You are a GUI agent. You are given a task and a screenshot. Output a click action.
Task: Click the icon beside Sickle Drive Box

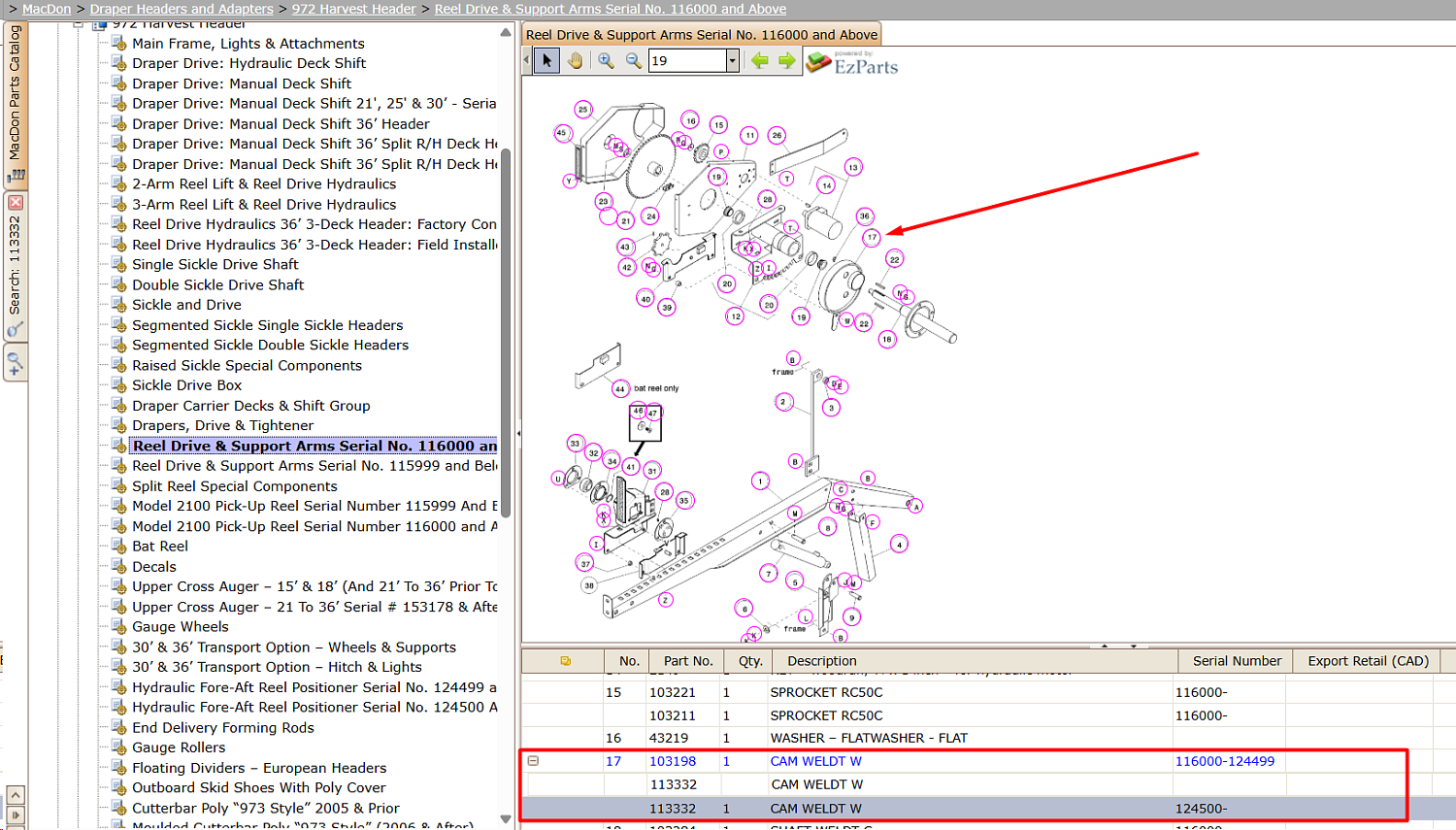pyautogui.click(x=118, y=384)
